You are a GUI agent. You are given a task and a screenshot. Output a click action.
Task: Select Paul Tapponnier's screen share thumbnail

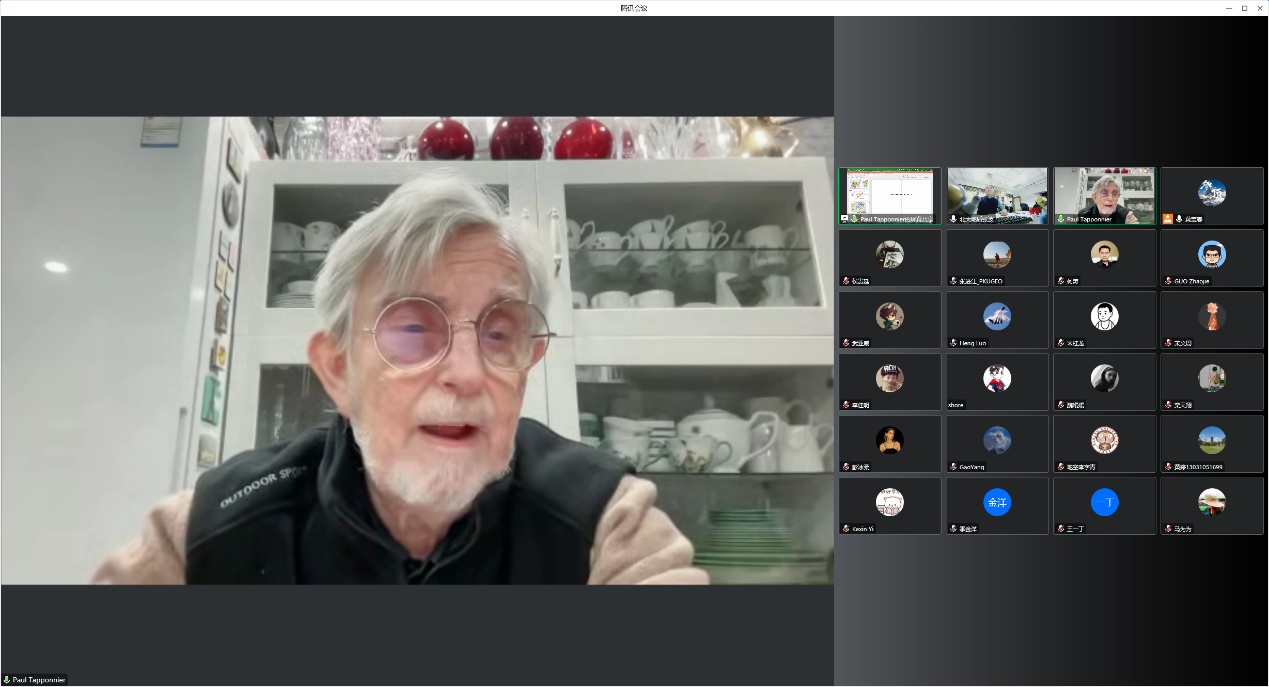point(889,194)
